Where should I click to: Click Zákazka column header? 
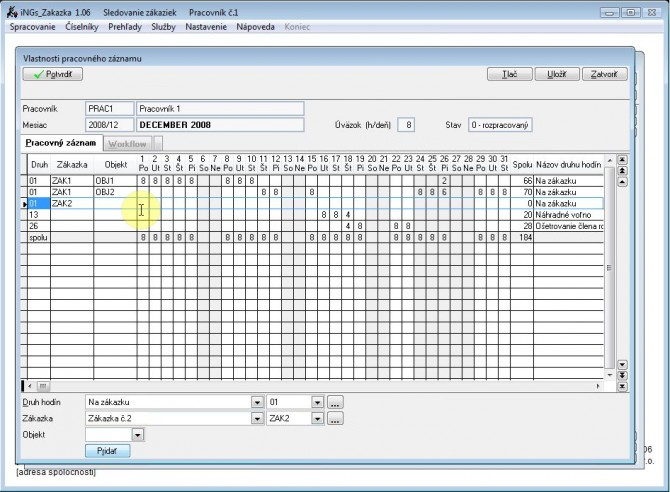(72, 165)
